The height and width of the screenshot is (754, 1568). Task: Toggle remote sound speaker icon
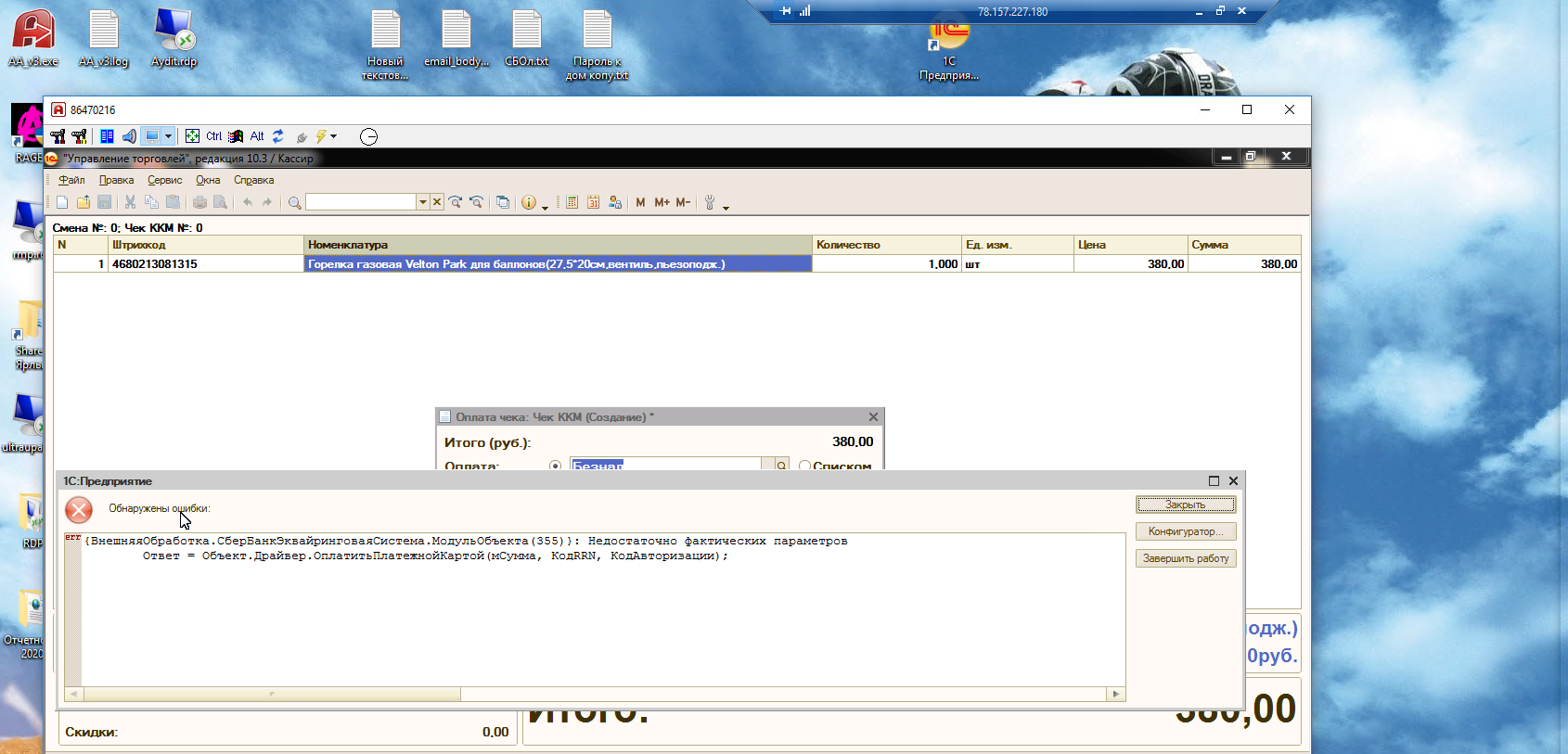tap(129, 136)
